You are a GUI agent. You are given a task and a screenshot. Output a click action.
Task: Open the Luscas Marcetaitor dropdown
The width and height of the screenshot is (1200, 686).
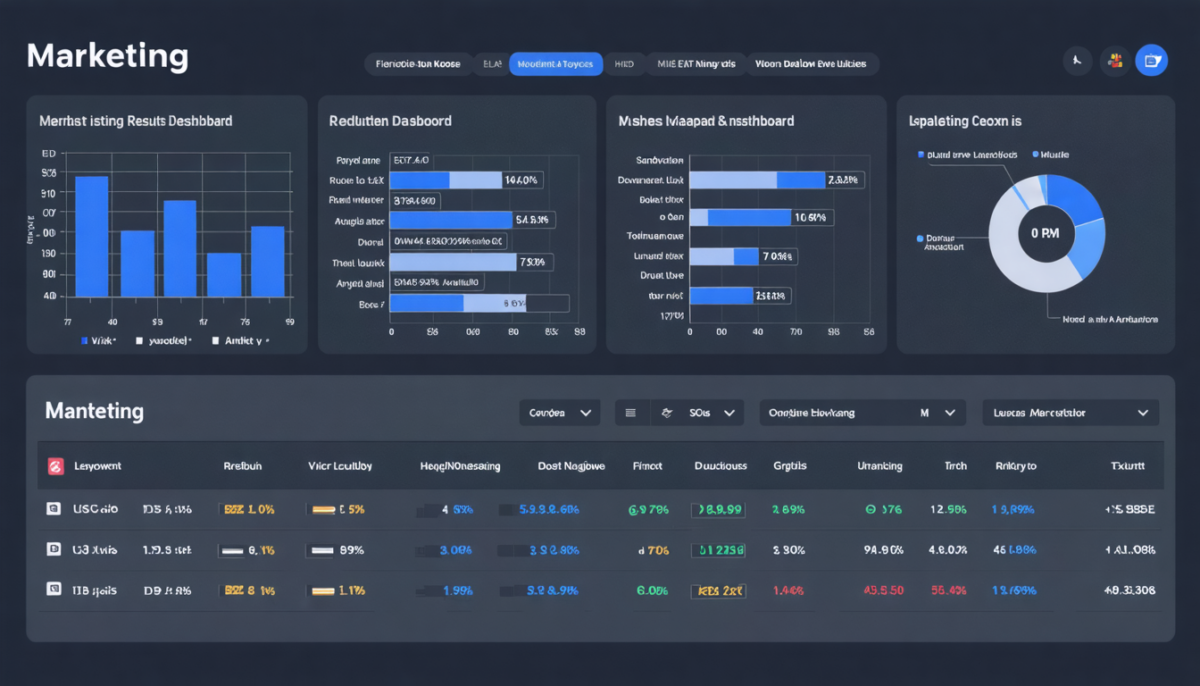tap(1071, 412)
